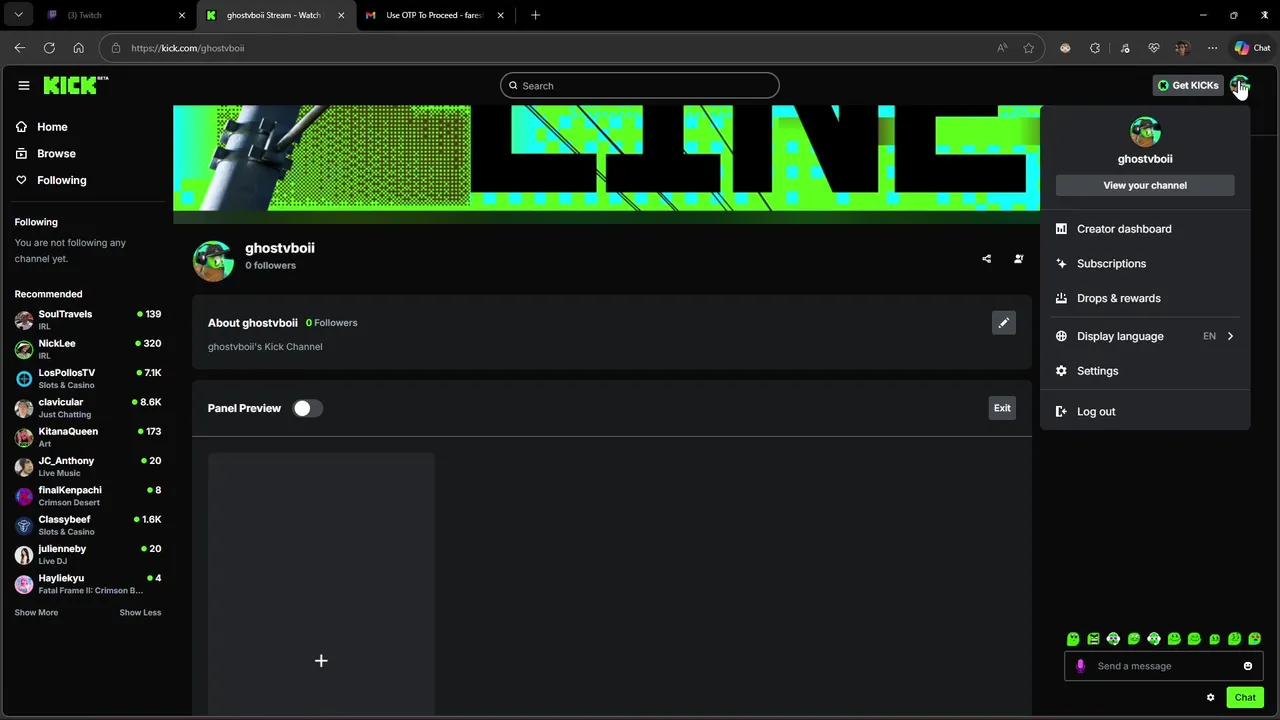The image size is (1280, 720).
Task: Click View your channel button
Action: click(x=1145, y=185)
